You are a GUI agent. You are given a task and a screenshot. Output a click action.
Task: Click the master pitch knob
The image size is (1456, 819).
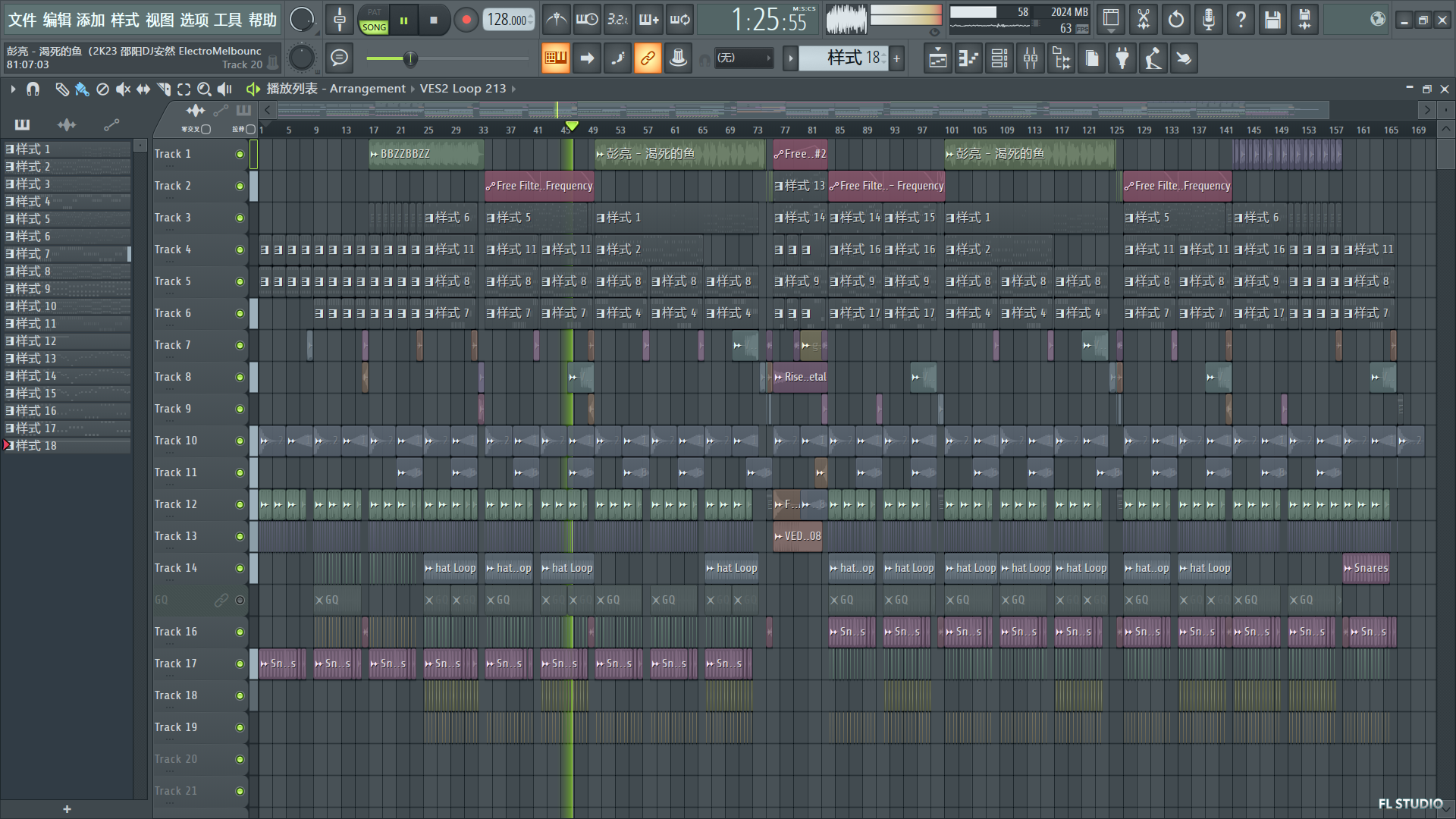302,58
